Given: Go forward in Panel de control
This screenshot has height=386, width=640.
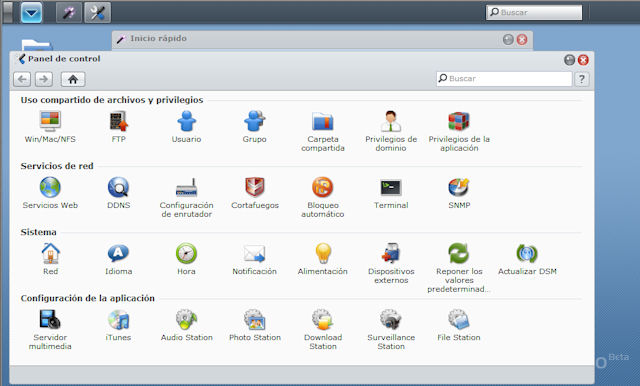Looking at the screenshot, I should pos(44,79).
